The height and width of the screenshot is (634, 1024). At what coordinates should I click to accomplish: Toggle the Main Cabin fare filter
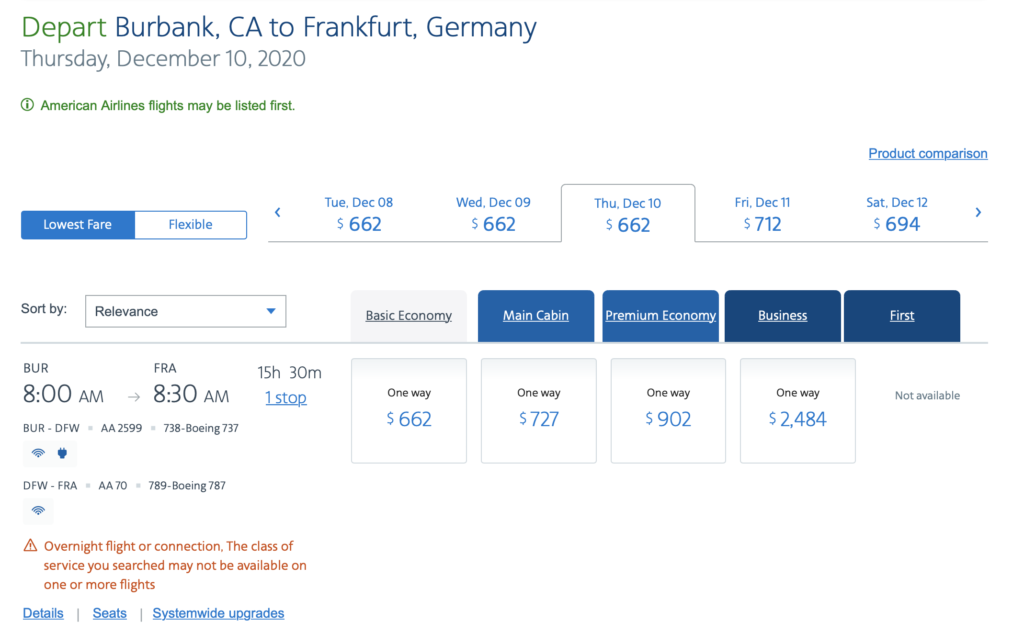536,315
